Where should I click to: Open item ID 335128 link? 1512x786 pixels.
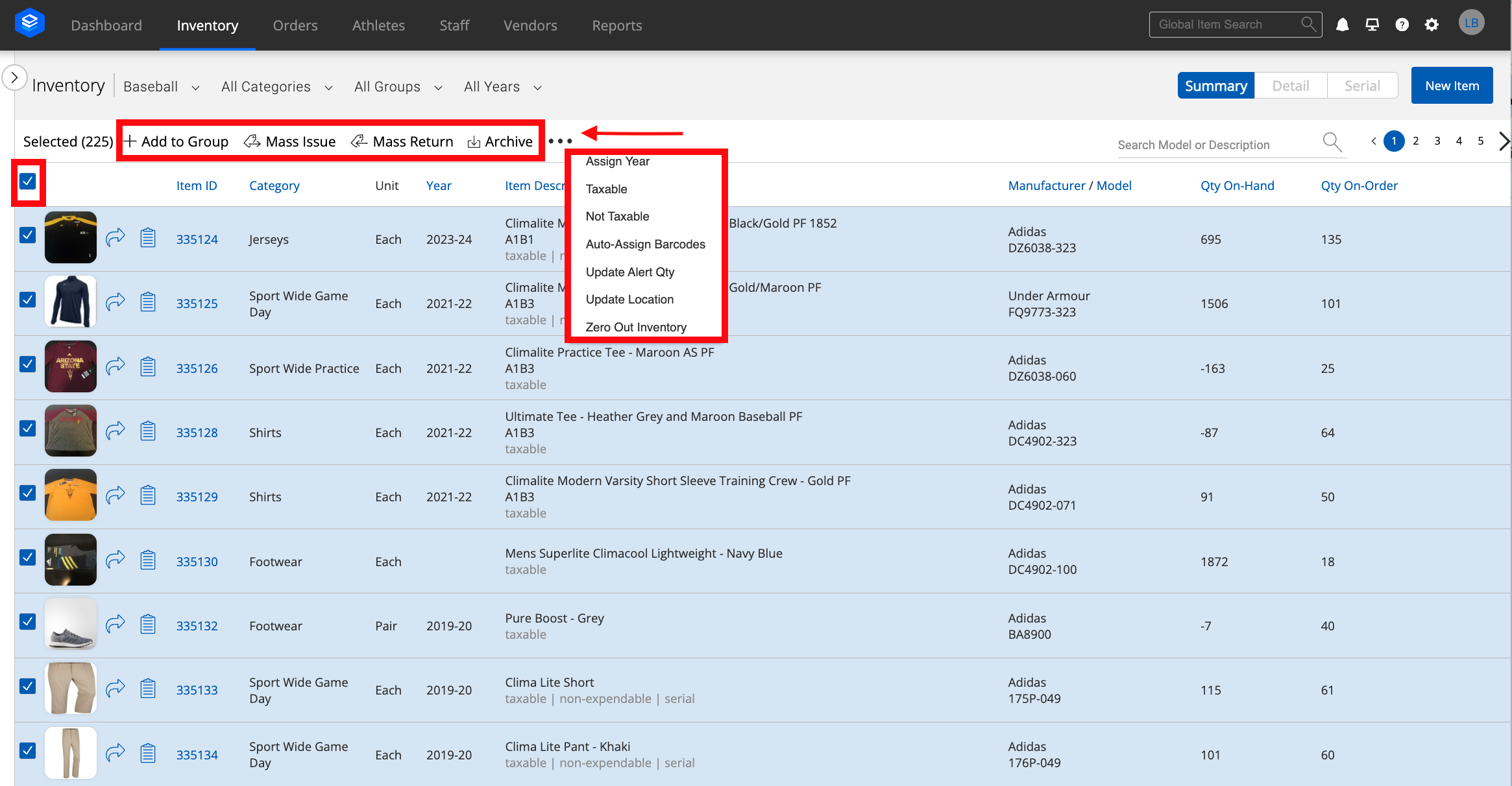(197, 433)
